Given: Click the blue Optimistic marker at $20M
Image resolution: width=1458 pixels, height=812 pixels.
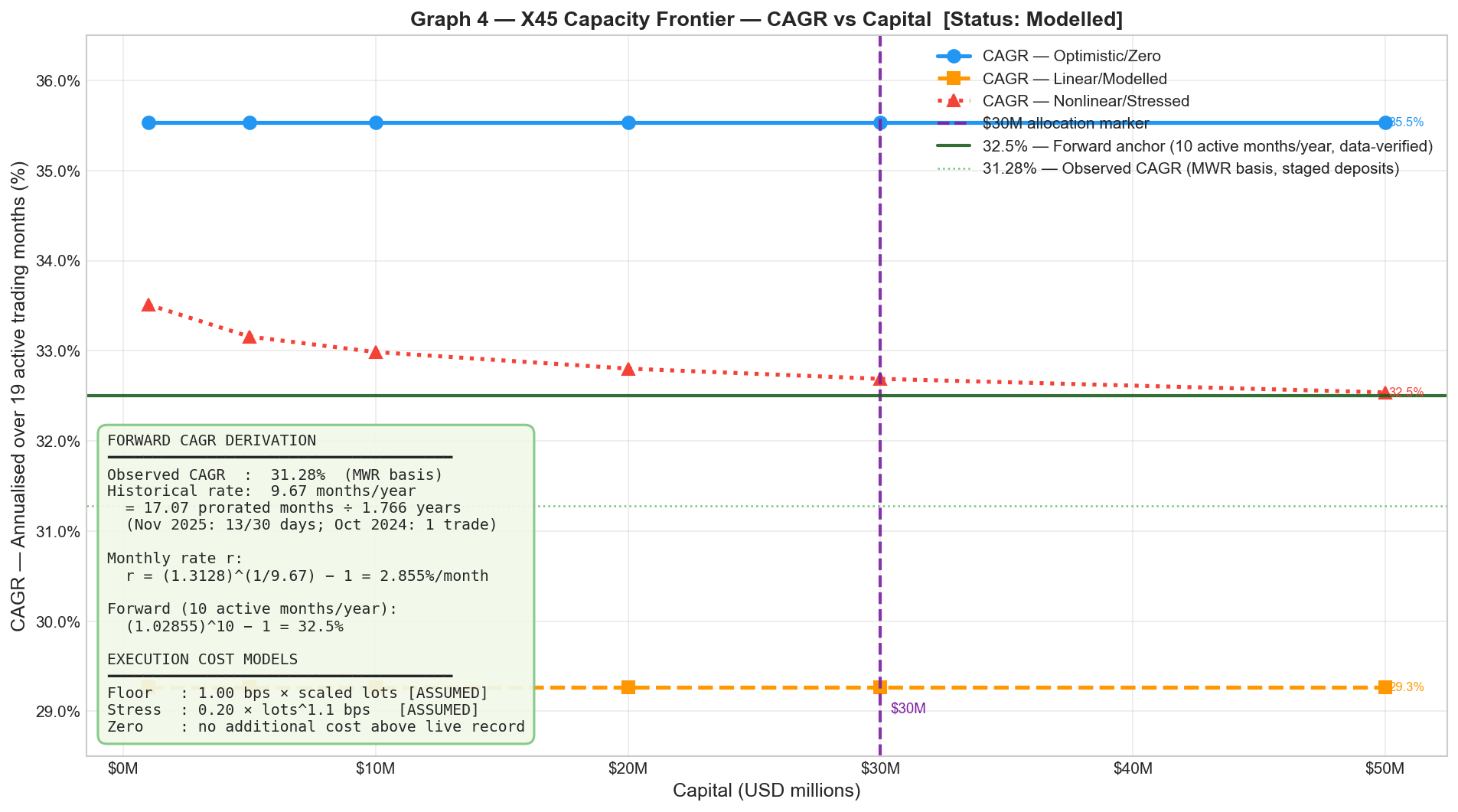Looking at the screenshot, I should point(628,122).
